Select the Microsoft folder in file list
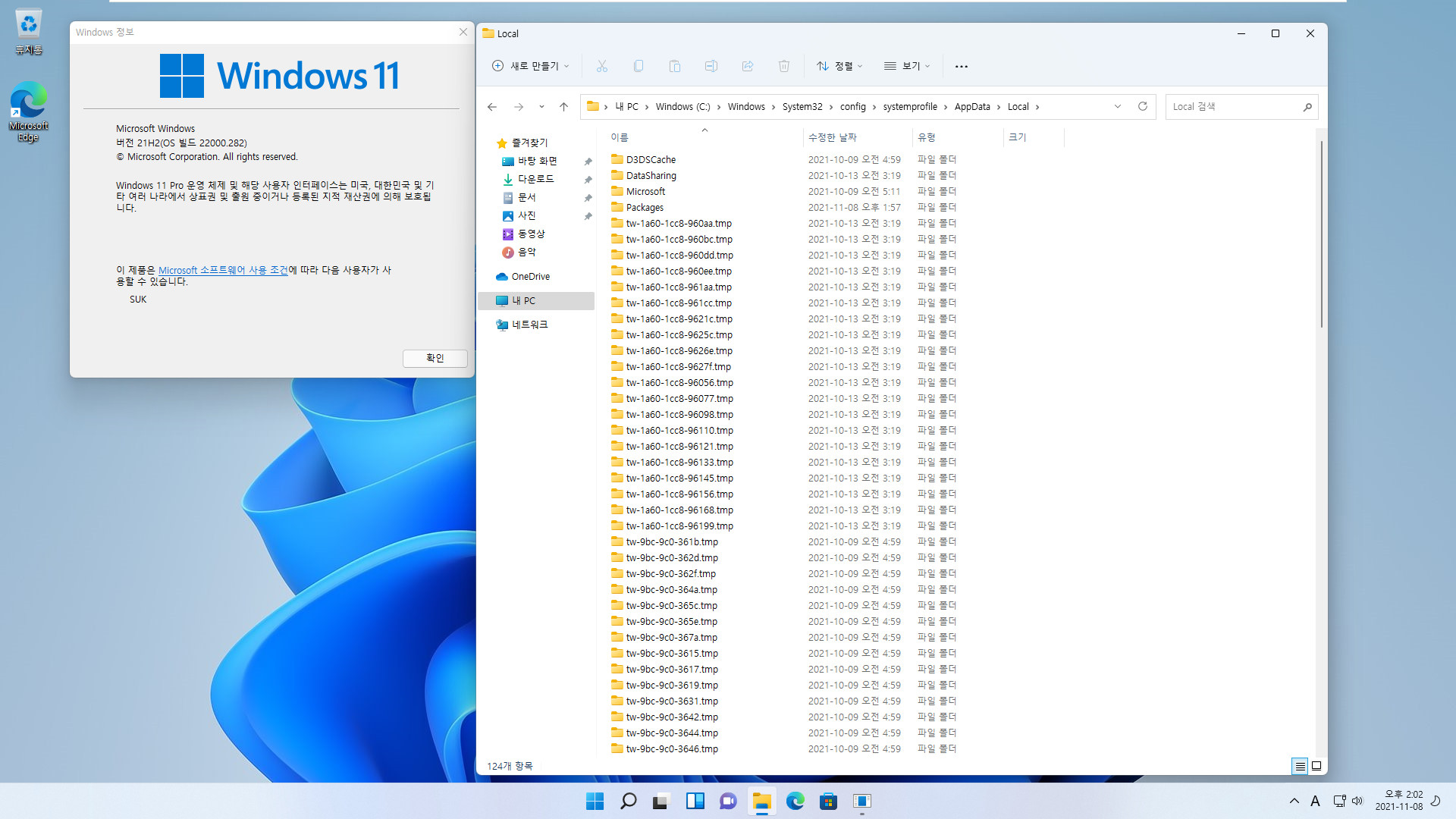Screen dimensions: 1456x819 (x=645, y=192)
